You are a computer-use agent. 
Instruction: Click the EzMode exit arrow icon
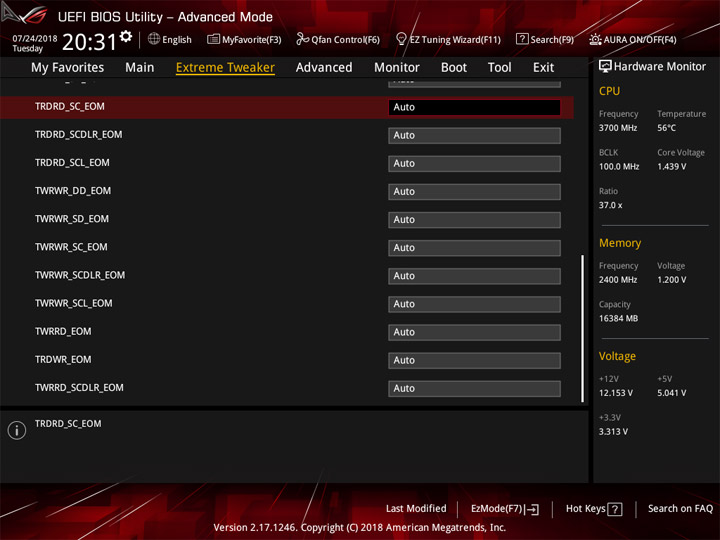tap(533, 509)
